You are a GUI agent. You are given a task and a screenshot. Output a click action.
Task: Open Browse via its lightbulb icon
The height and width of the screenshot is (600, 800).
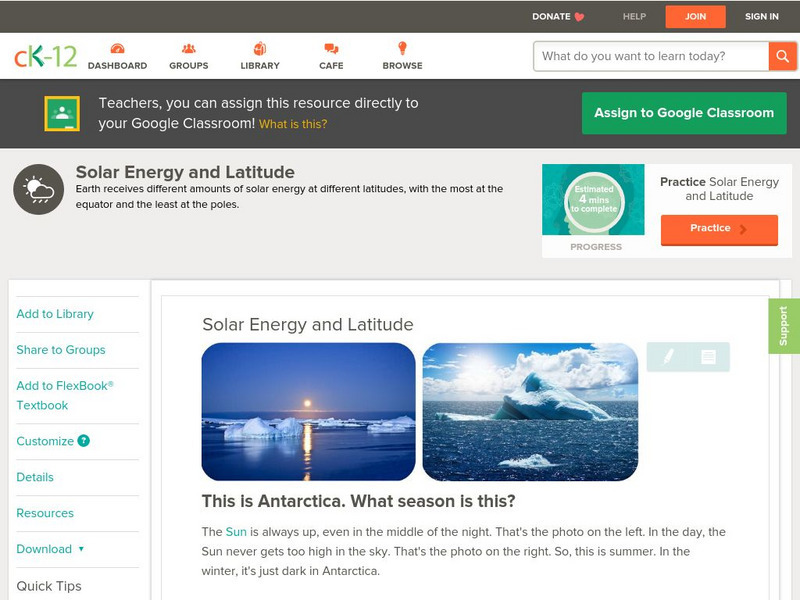[x=401, y=47]
